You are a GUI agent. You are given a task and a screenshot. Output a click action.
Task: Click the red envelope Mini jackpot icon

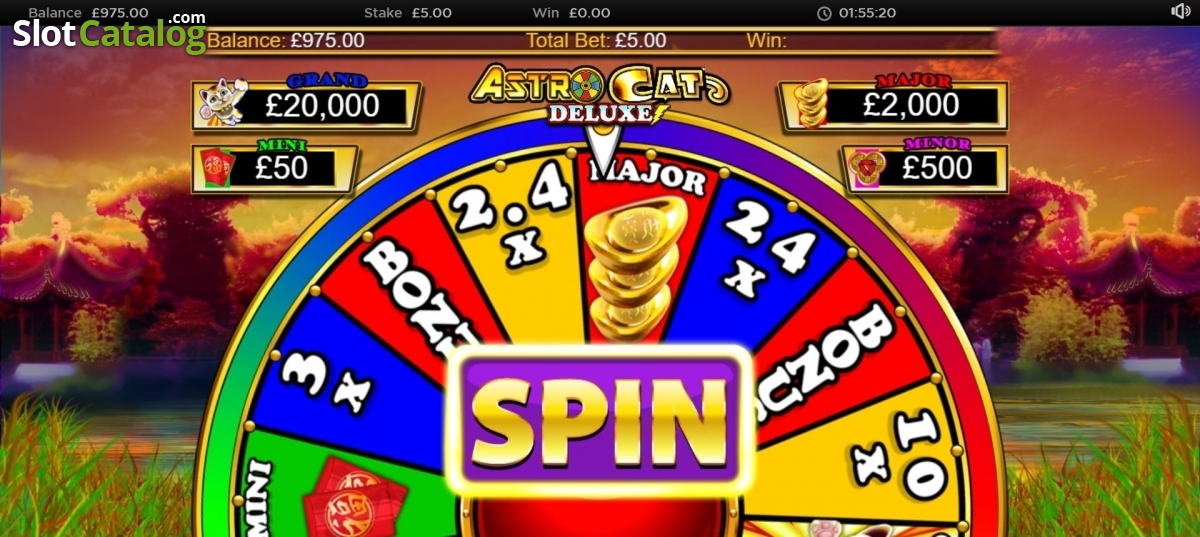217,168
